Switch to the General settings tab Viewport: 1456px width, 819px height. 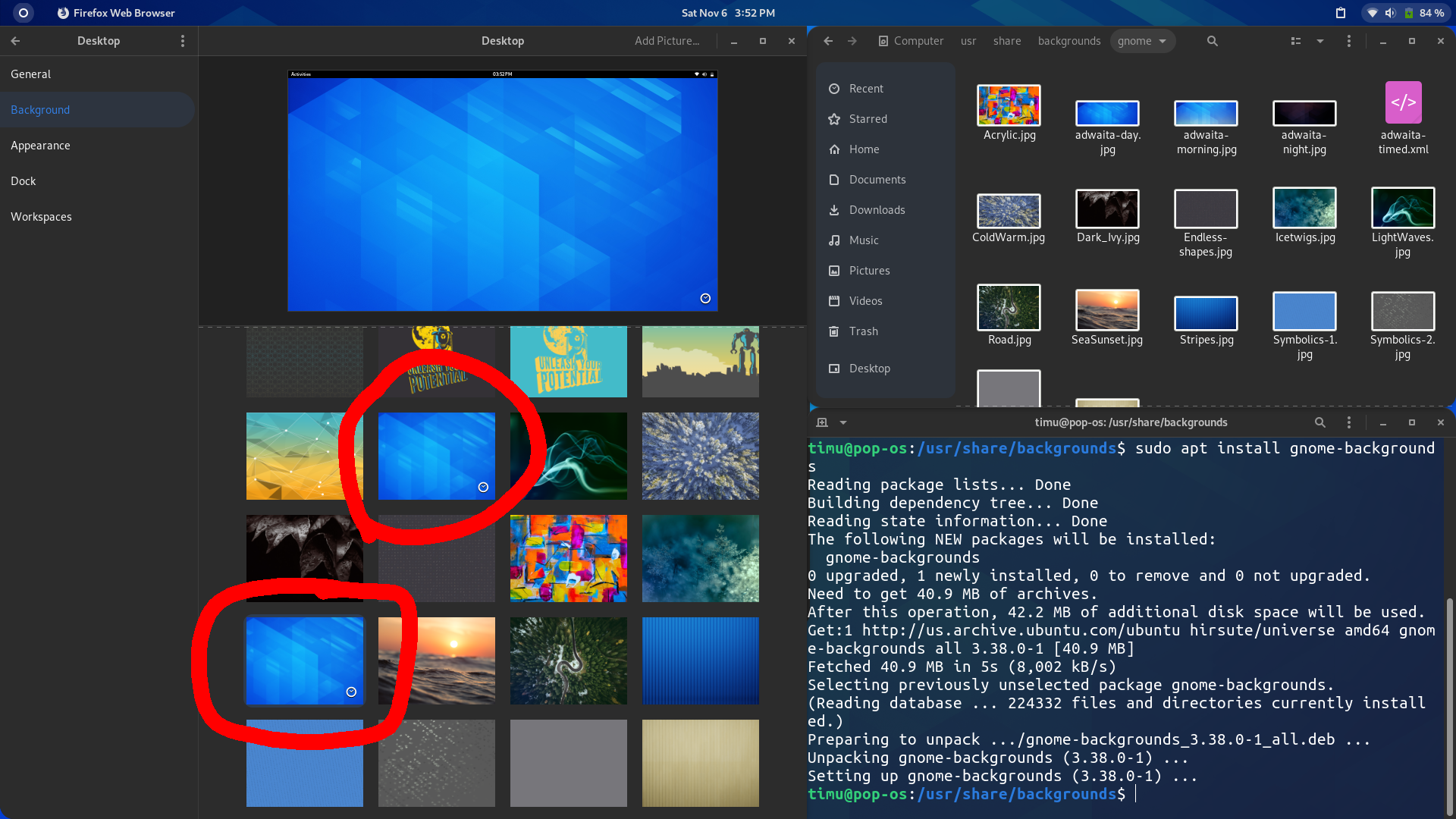tap(30, 73)
